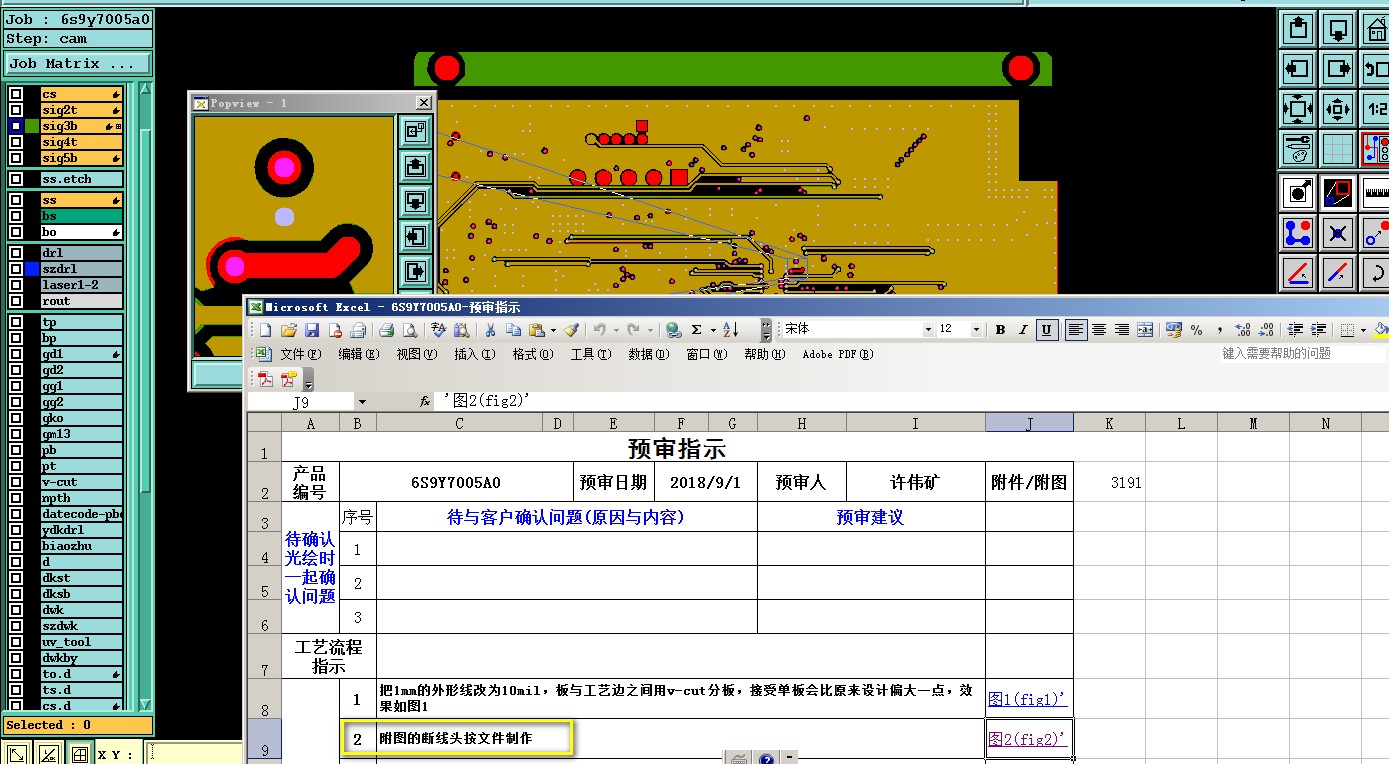
Task: Toggle checkbox for sig3b layer
Action: coord(16,126)
